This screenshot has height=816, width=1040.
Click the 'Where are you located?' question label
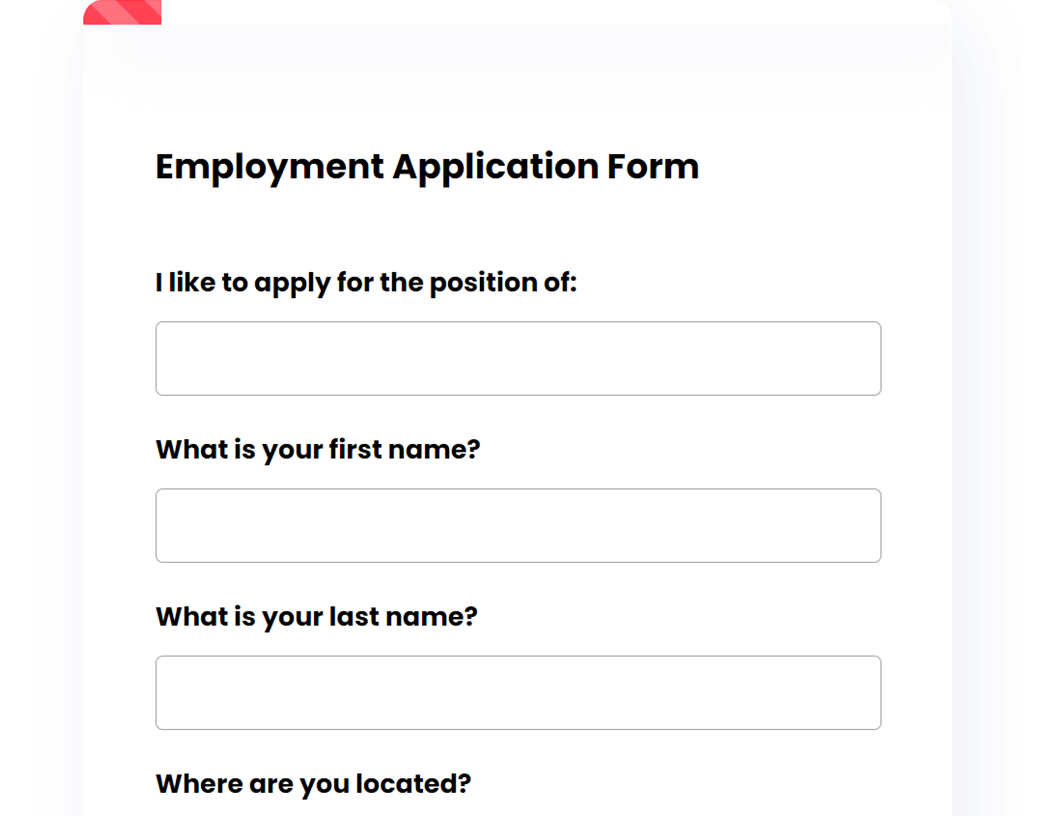[312, 783]
